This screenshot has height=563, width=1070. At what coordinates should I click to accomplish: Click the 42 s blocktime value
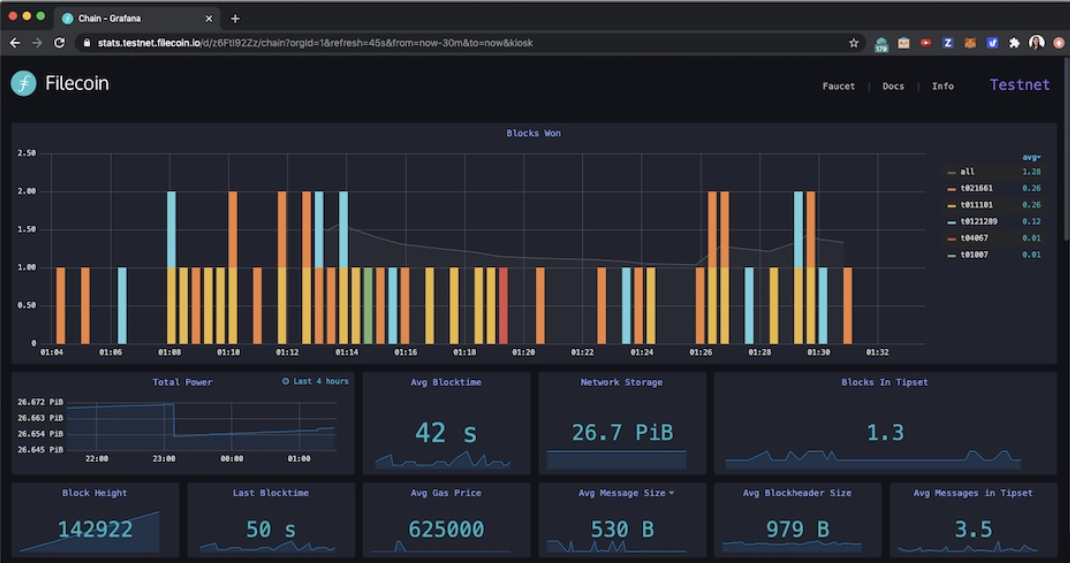(x=446, y=433)
